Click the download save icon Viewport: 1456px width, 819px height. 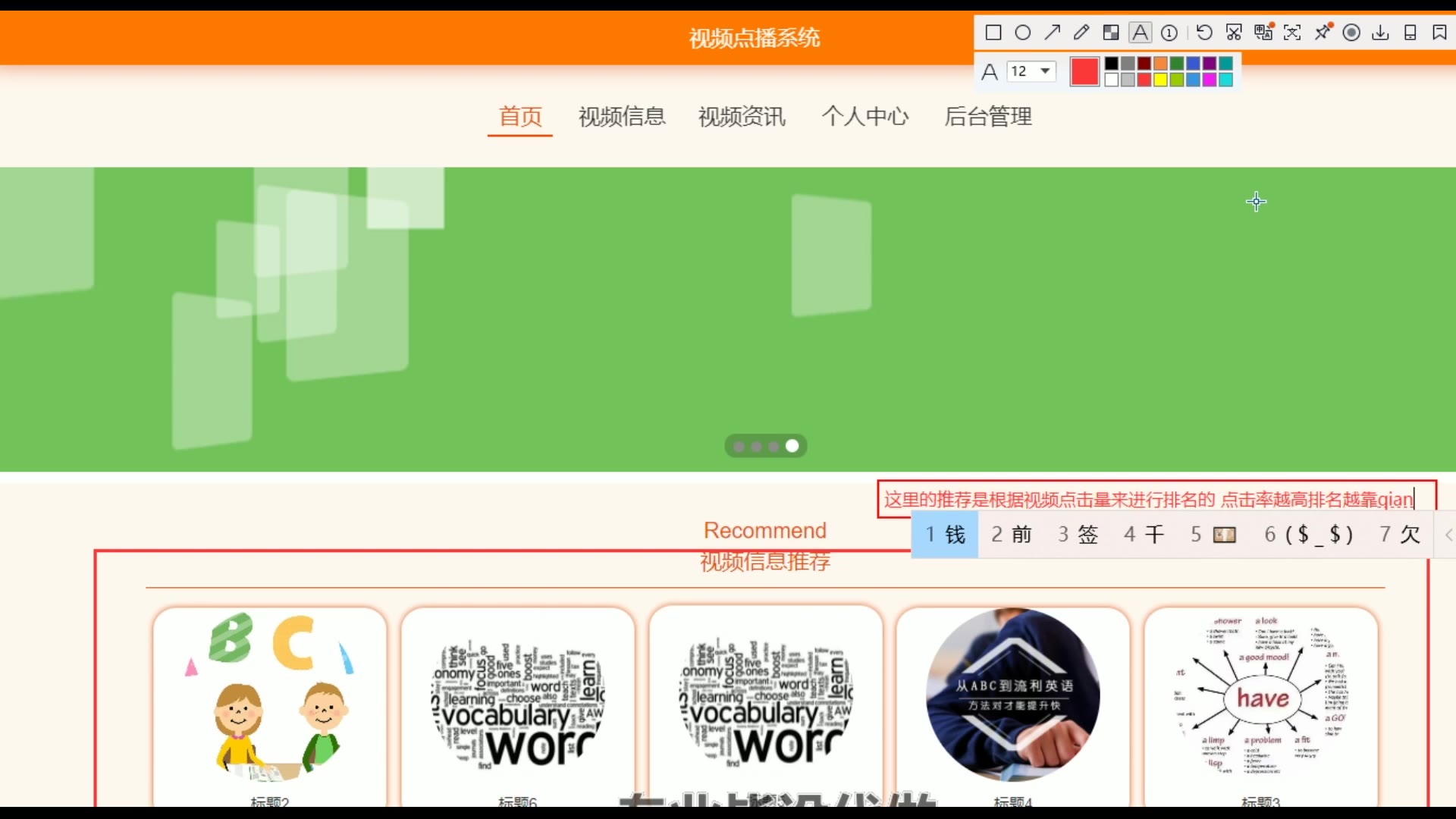[x=1381, y=33]
